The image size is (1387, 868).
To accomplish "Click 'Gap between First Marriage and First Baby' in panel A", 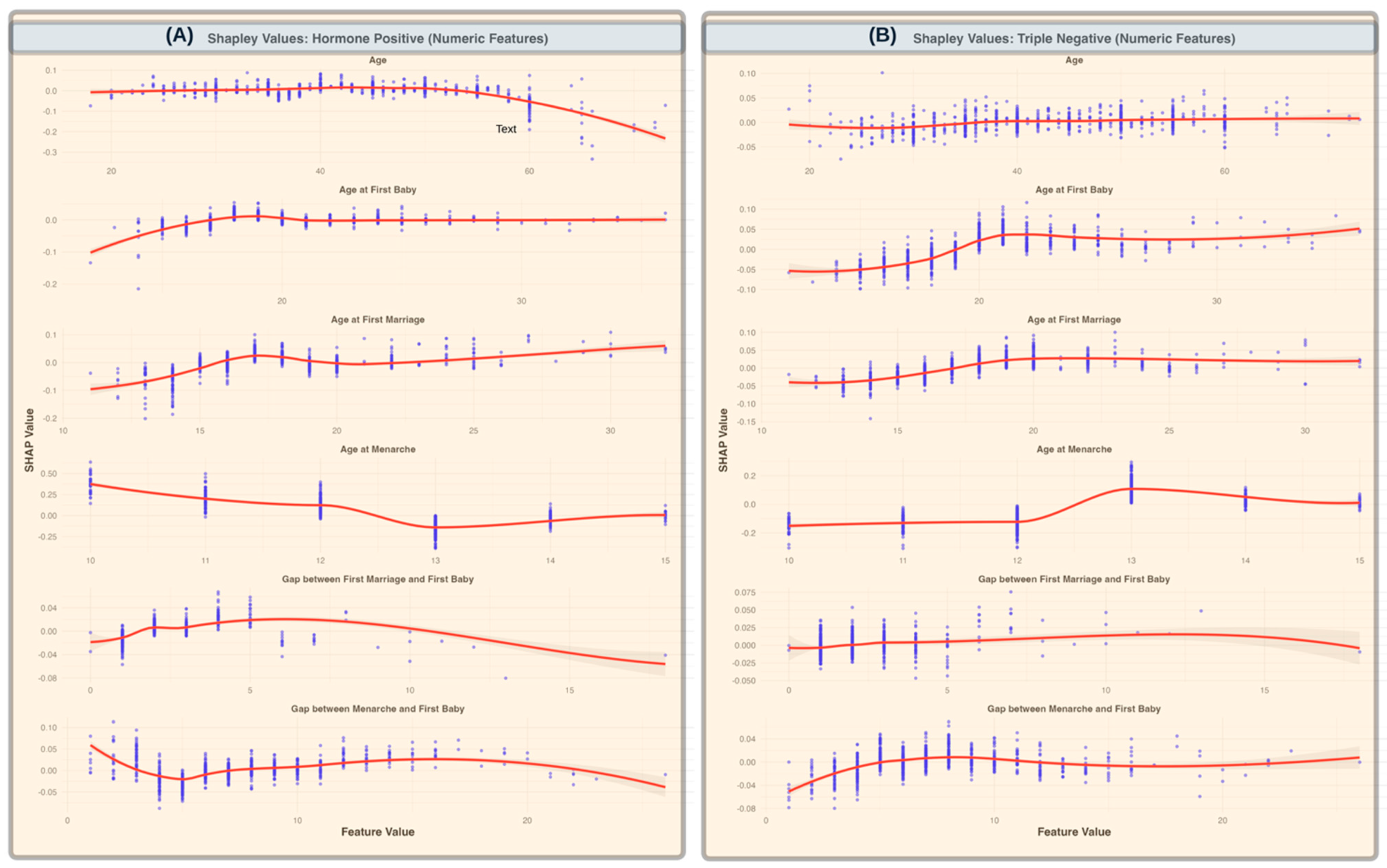I will pyautogui.click(x=377, y=579).
